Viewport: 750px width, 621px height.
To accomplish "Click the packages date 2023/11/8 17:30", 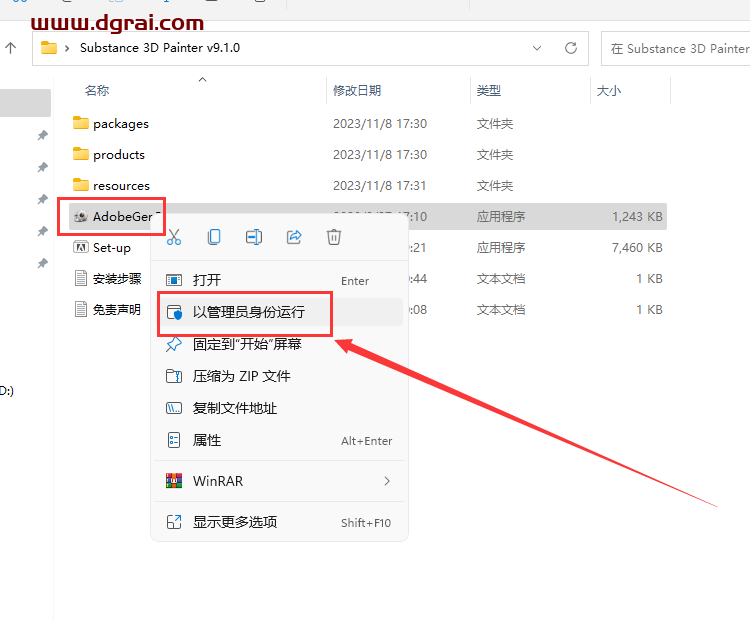I will click(380, 123).
